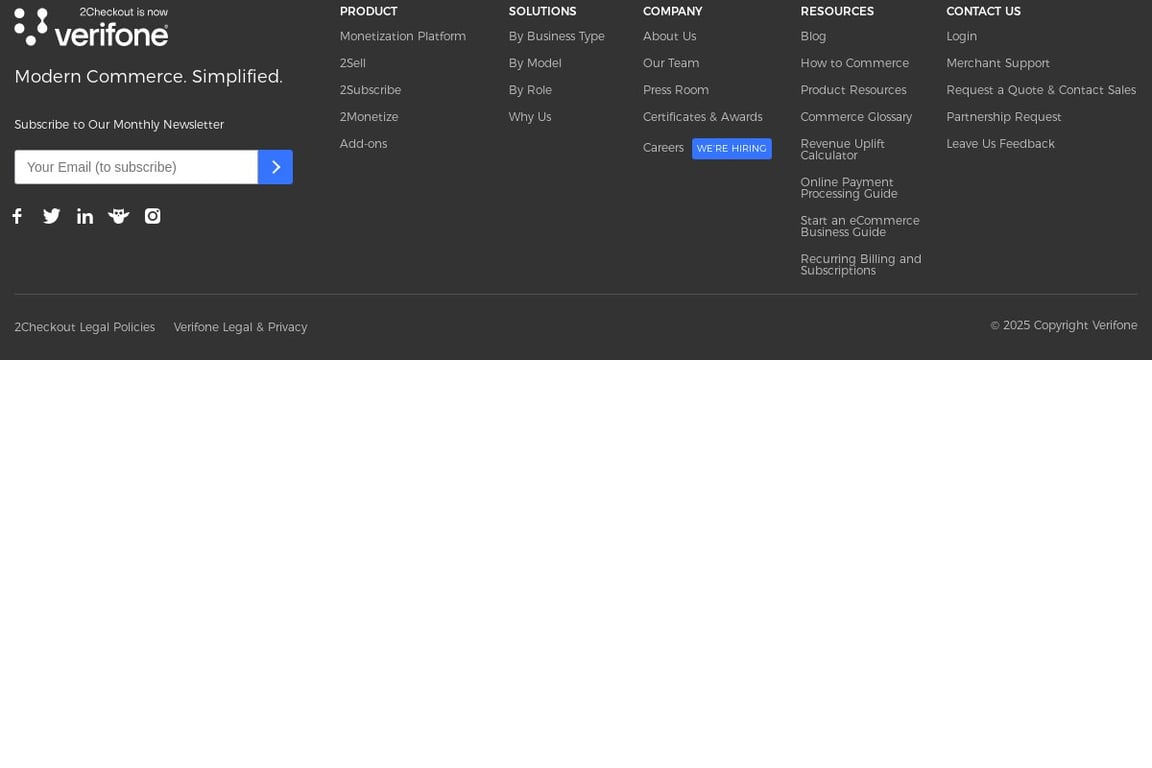Viewport: 1152px width, 768px height.
Task: Click the SOLUTIONS column heading
Action: pyautogui.click(x=542, y=11)
